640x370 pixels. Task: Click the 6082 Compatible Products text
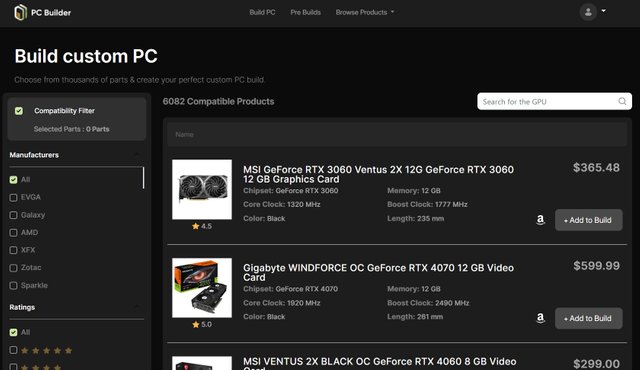click(218, 102)
